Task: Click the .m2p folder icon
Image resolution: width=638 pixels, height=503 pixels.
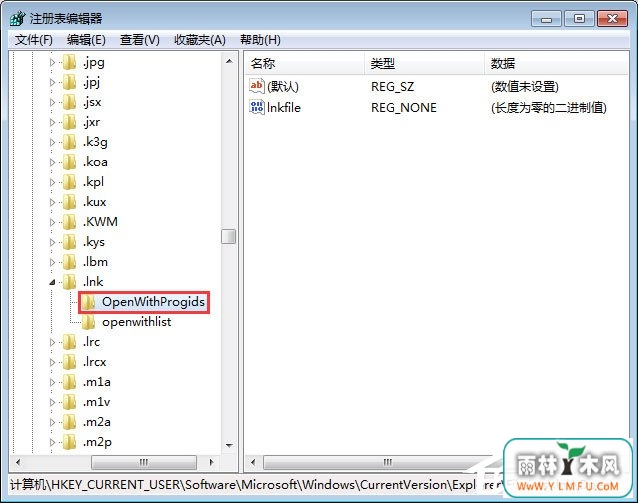Action: pos(69,442)
